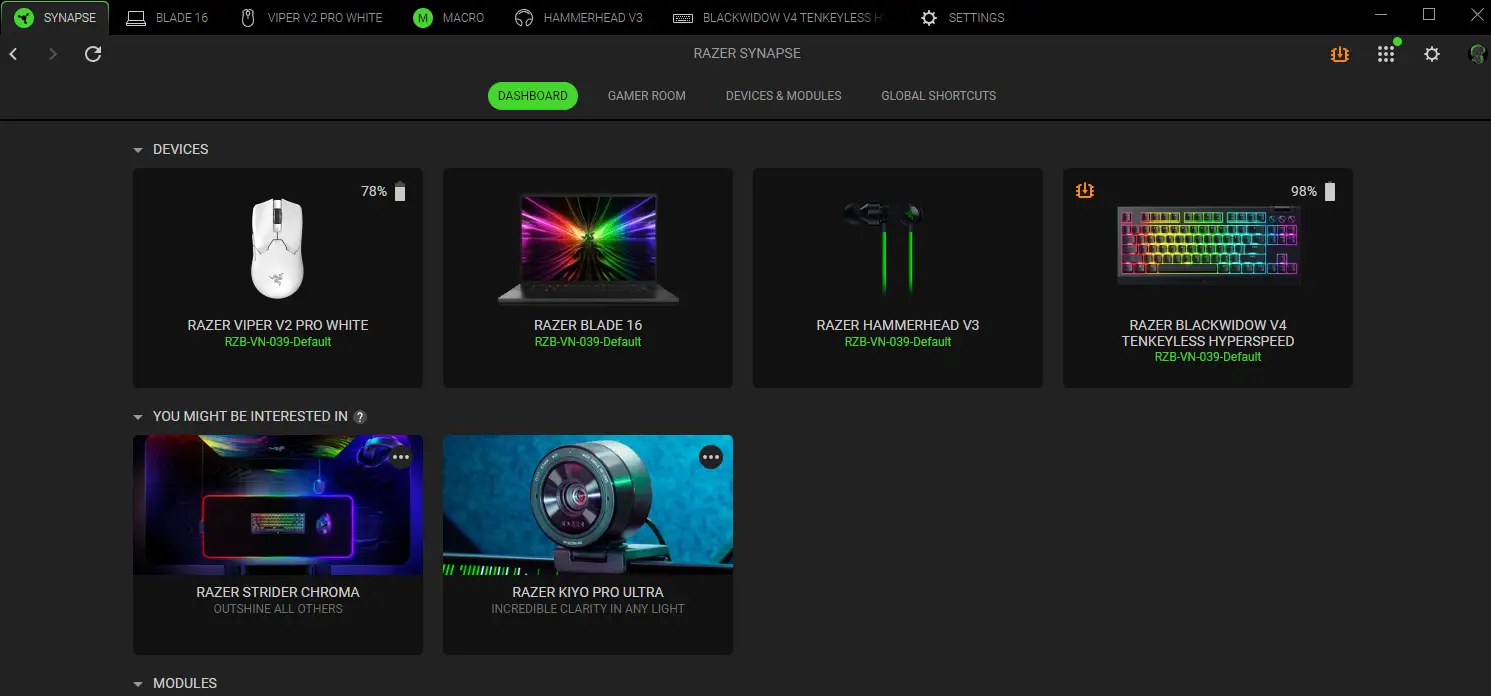
Task: Open the Razer Kiyo Pro Ultra promo thumbnail
Action: (587, 505)
